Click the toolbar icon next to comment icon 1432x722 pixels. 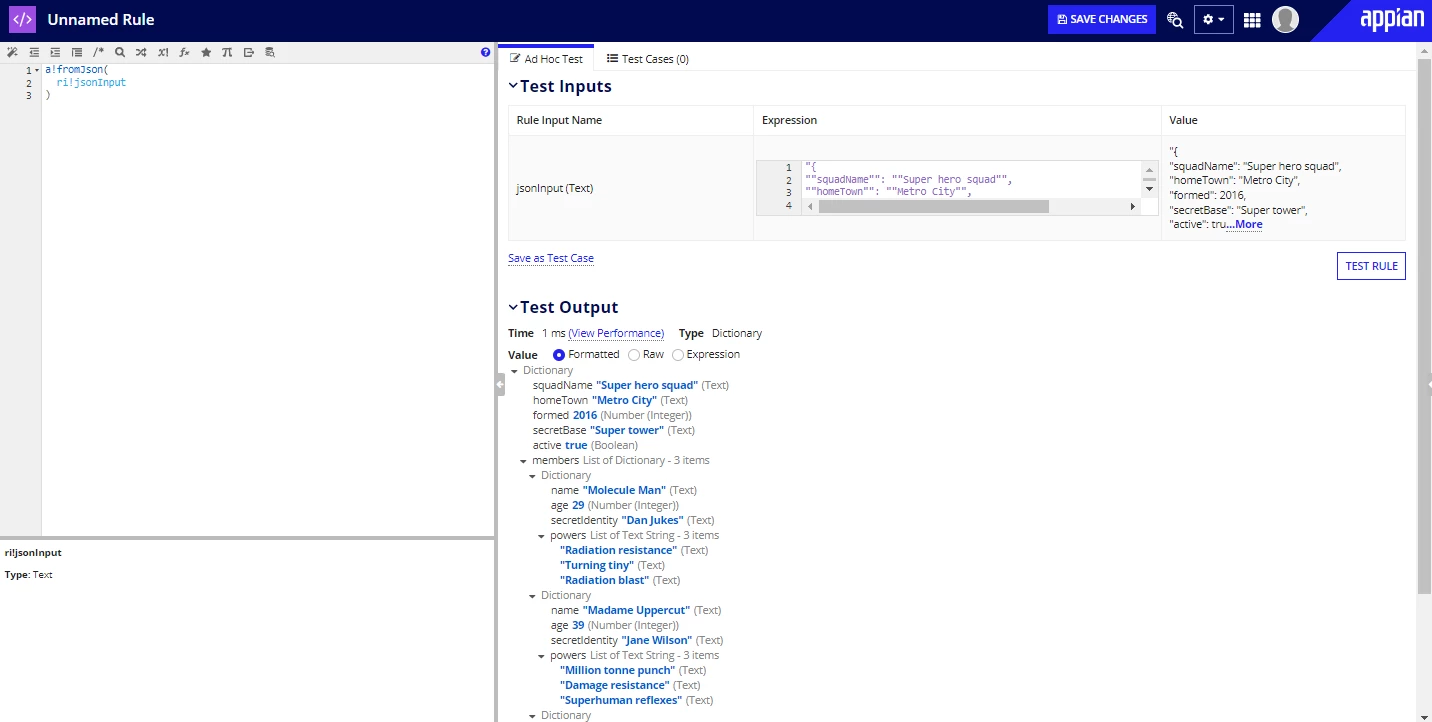click(x=77, y=52)
